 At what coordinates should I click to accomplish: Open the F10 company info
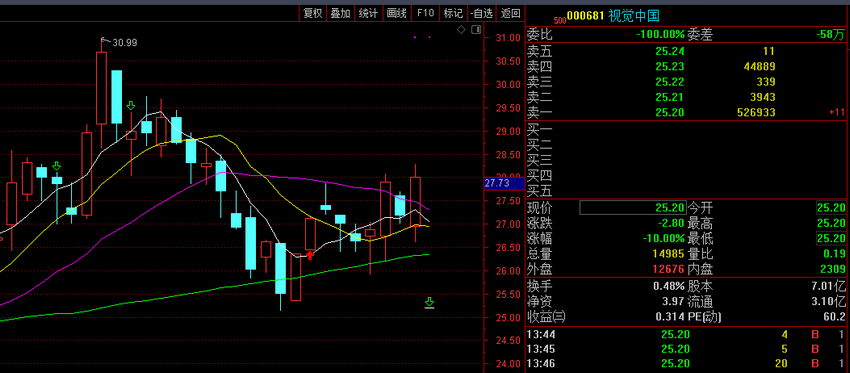(426, 14)
